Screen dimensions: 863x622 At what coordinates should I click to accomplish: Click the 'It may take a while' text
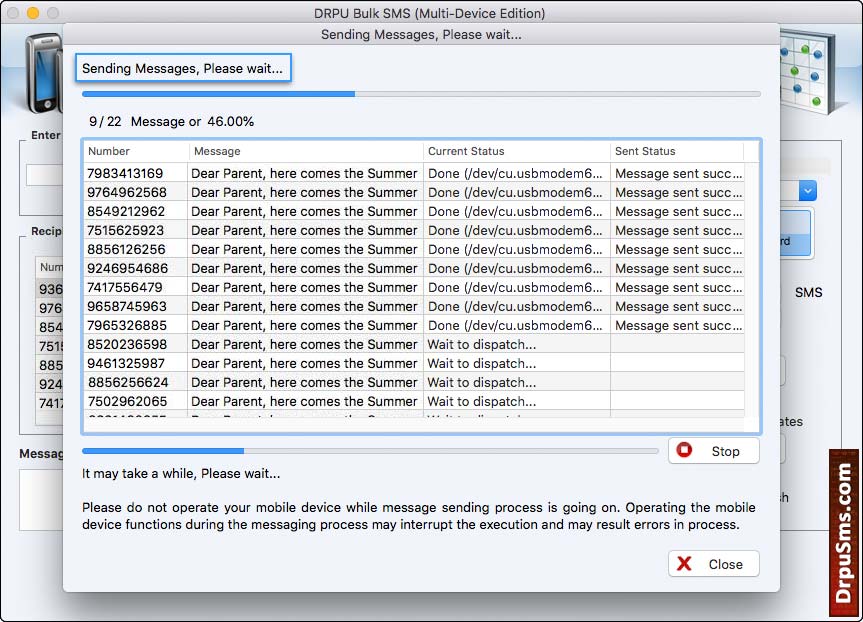[x=181, y=473]
